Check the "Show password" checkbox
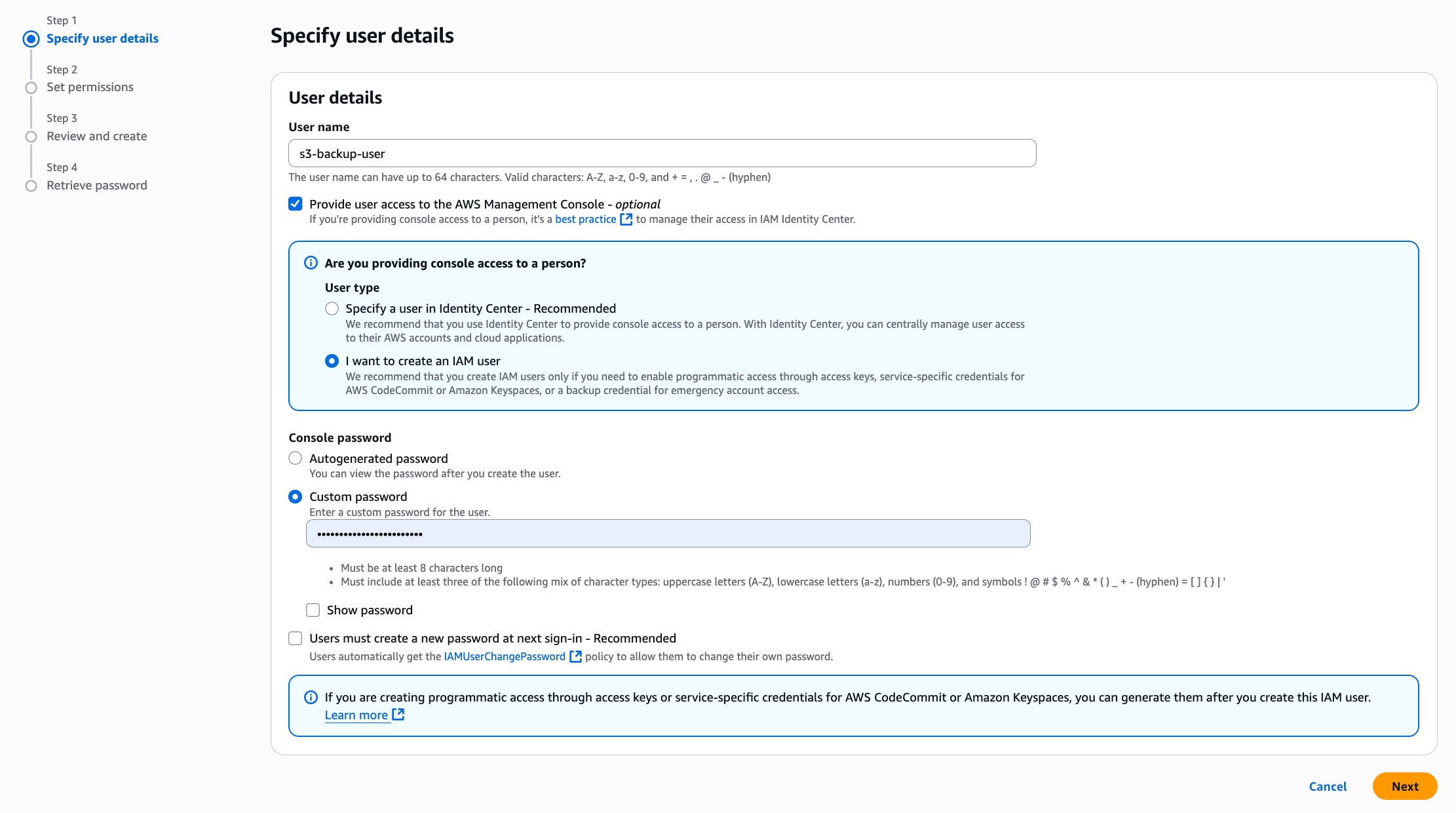Screen dimensions: 1456x813 point(313,610)
